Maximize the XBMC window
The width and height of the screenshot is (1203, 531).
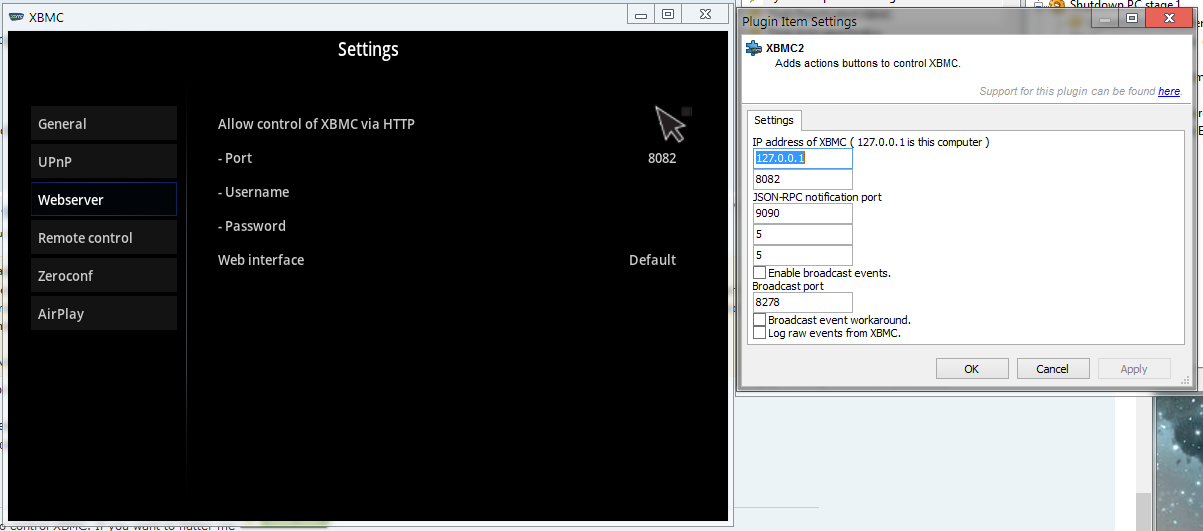point(668,14)
